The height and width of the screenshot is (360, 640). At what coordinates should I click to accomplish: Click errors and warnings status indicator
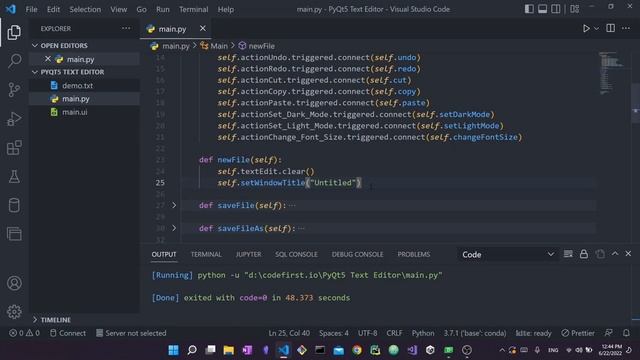(x=24, y=333)
